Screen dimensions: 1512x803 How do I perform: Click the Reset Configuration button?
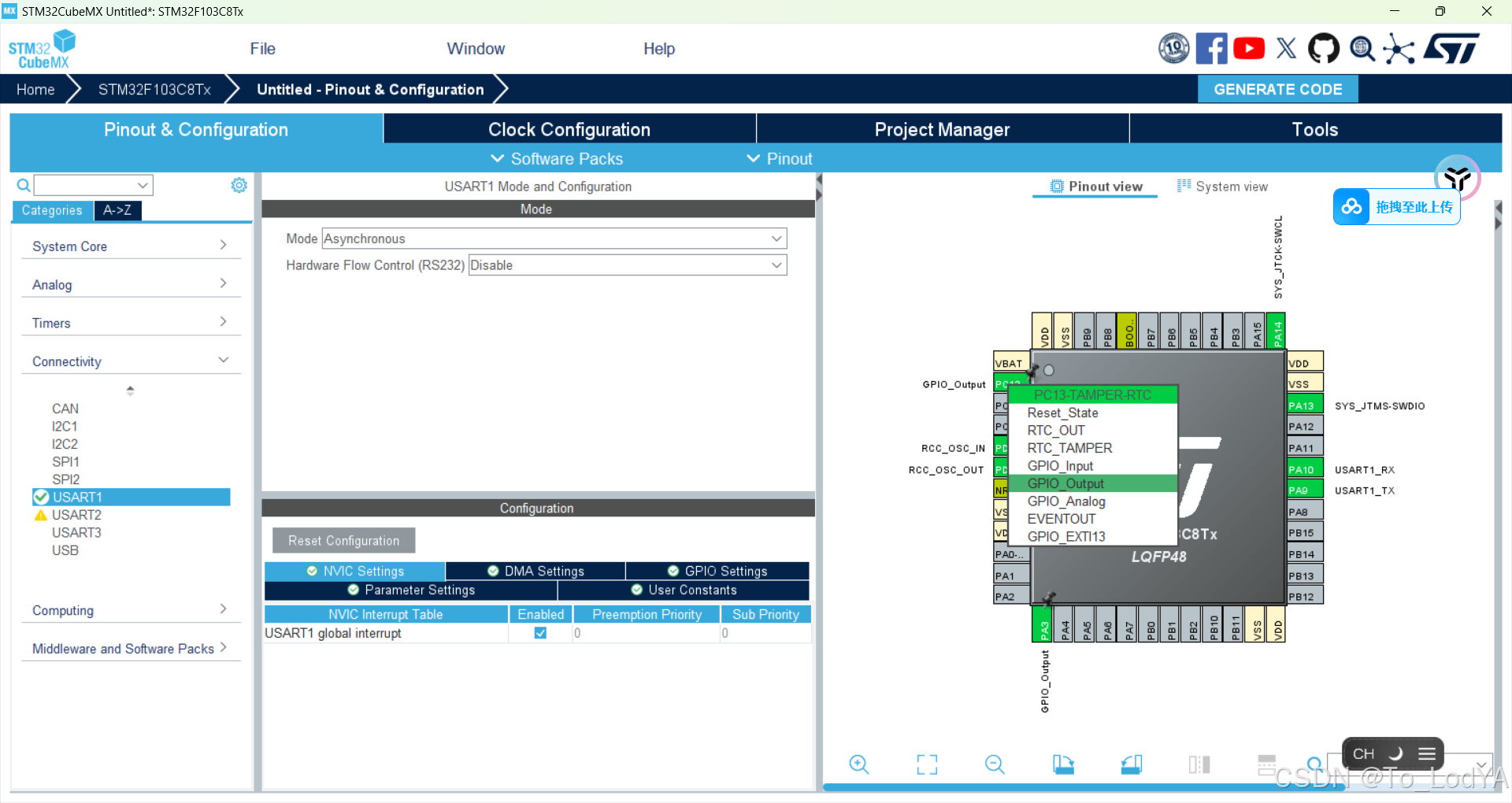[344, 541]
